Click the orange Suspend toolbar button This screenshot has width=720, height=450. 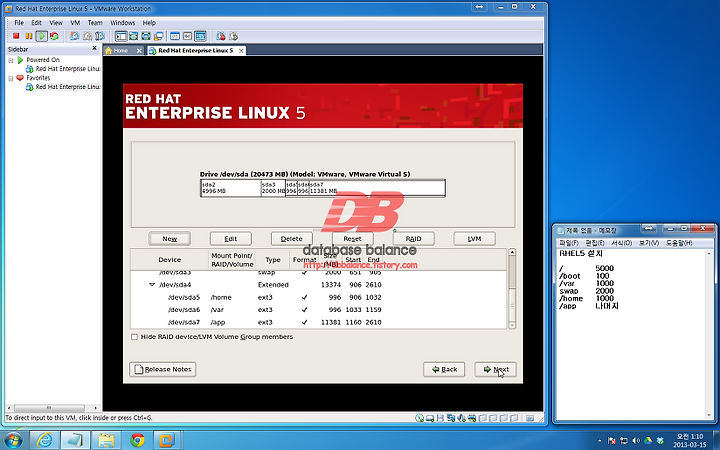coord(29,36)
